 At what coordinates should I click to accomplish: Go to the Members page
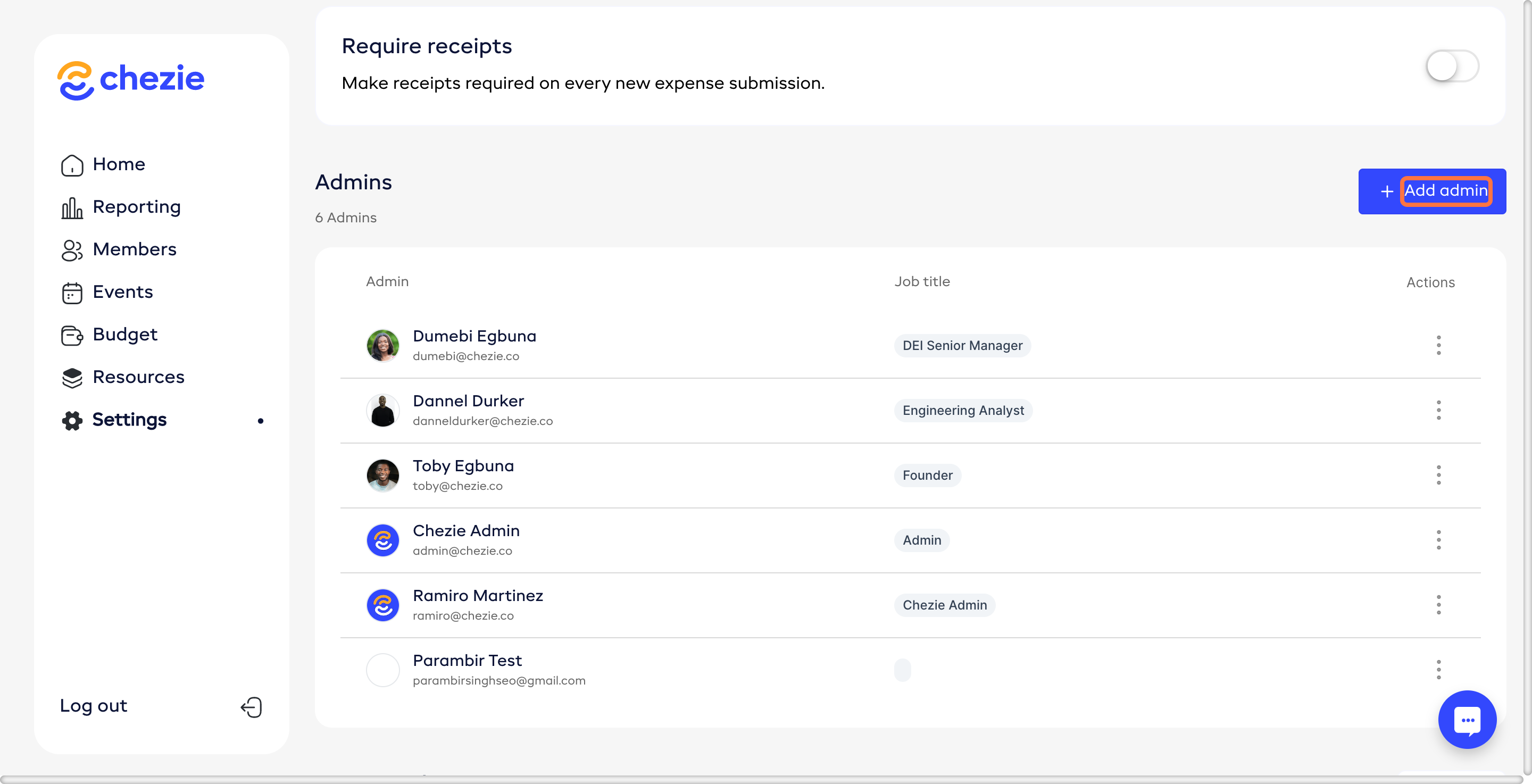(135, 249)
